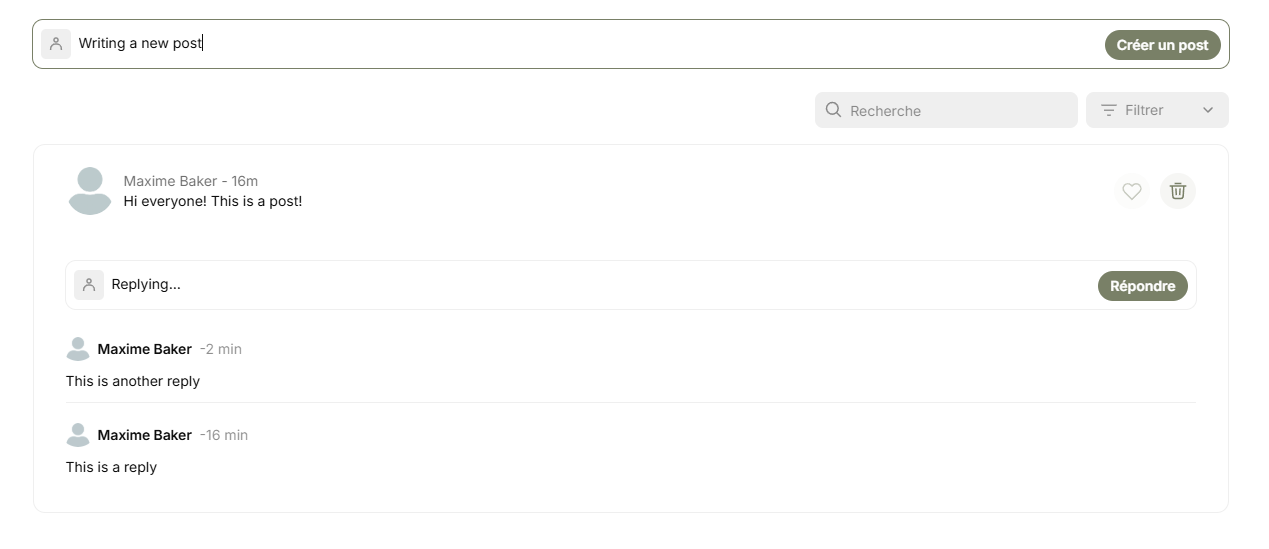This screenshot has width=1269, height=549.
Task: Click avatar beside 'This is a reply'
Action: tap(78, 435)
